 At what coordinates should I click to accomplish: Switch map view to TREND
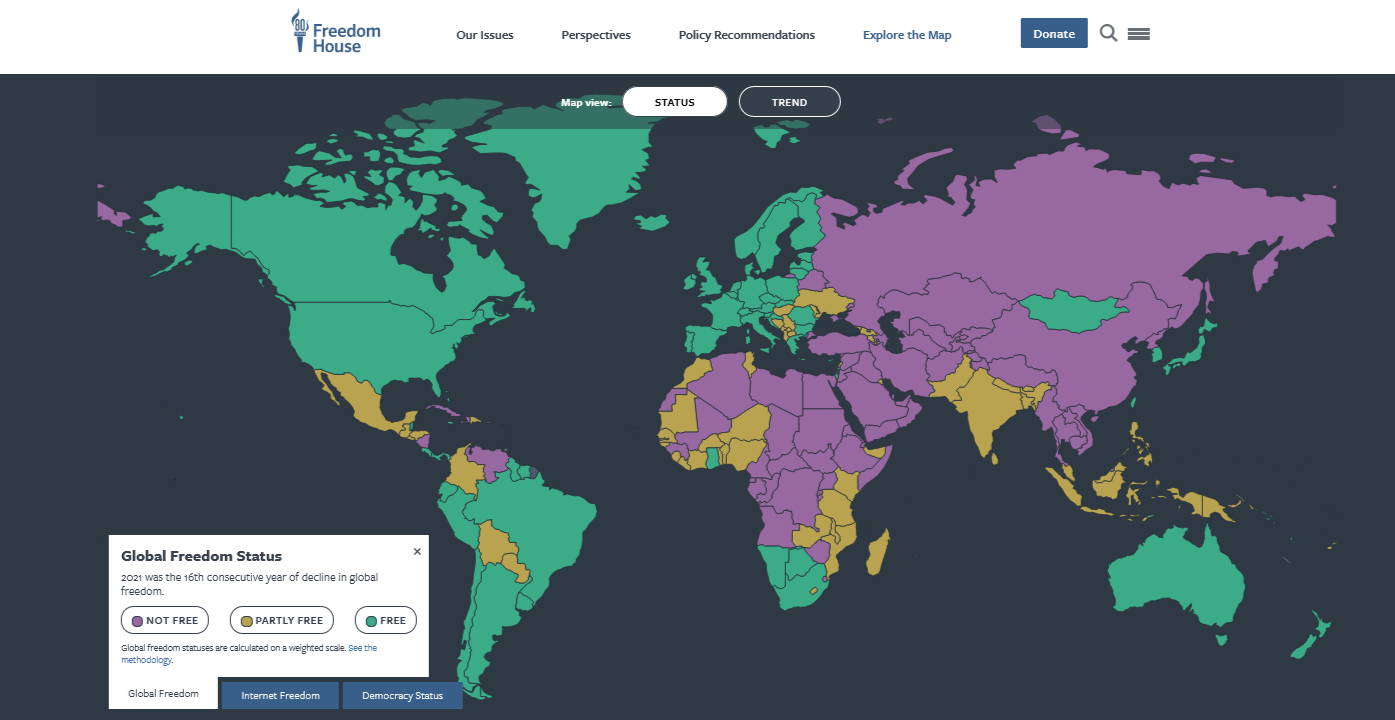click(789, 102)
